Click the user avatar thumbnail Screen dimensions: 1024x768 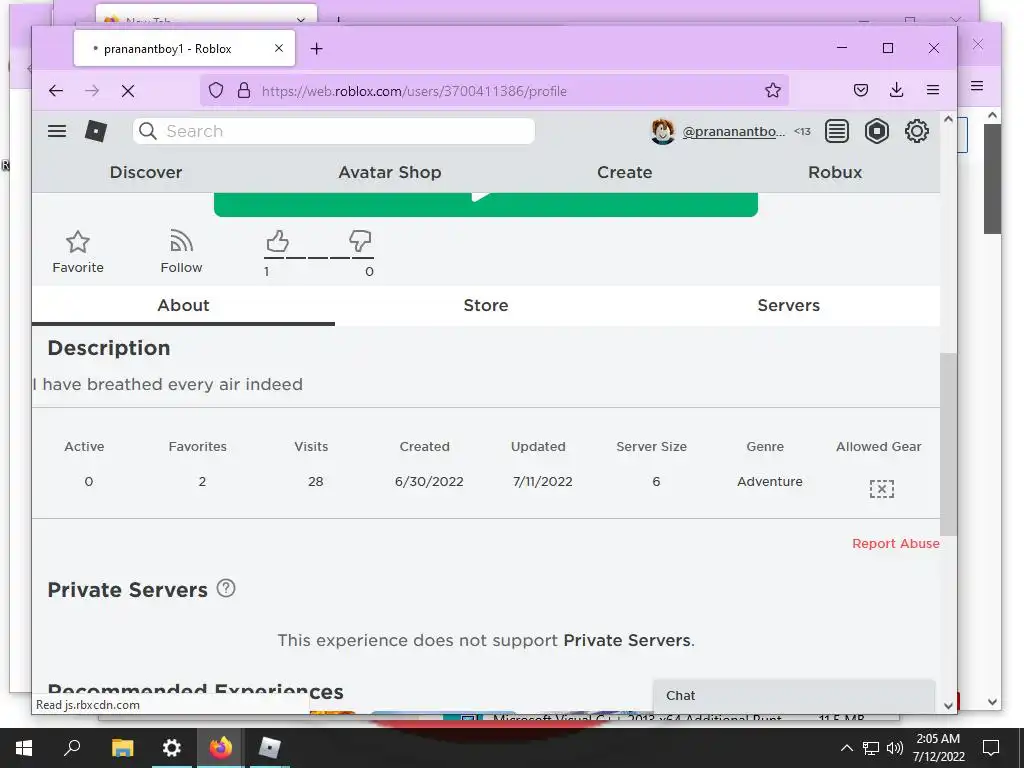[x=663, y=131]
